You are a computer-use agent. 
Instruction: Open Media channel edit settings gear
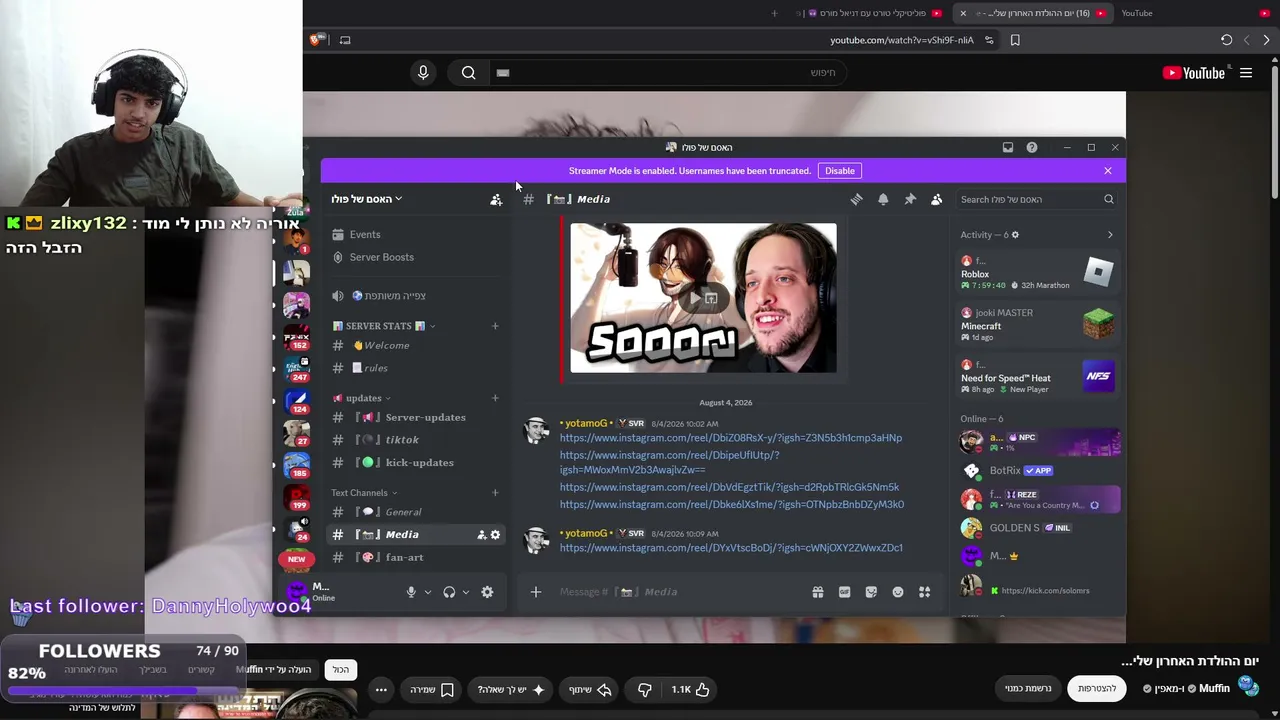click(x=495, y=535)
